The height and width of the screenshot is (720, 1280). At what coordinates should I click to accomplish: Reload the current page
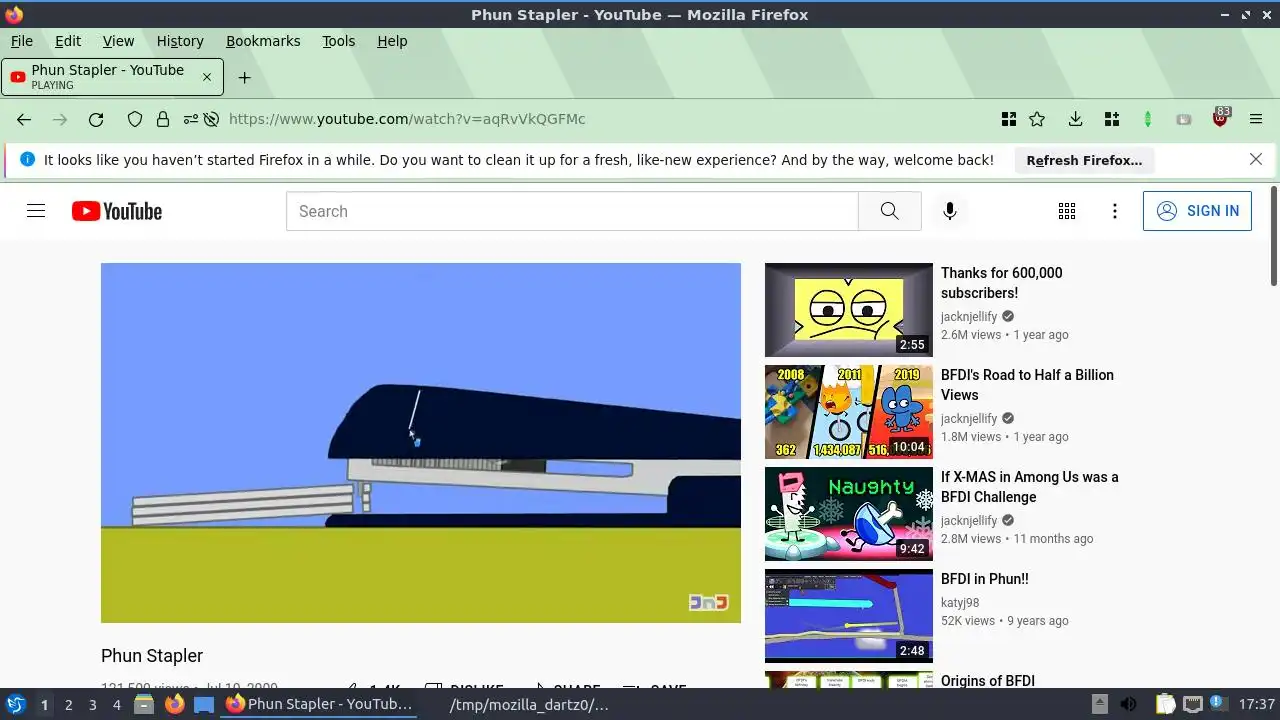click(96, 119)
